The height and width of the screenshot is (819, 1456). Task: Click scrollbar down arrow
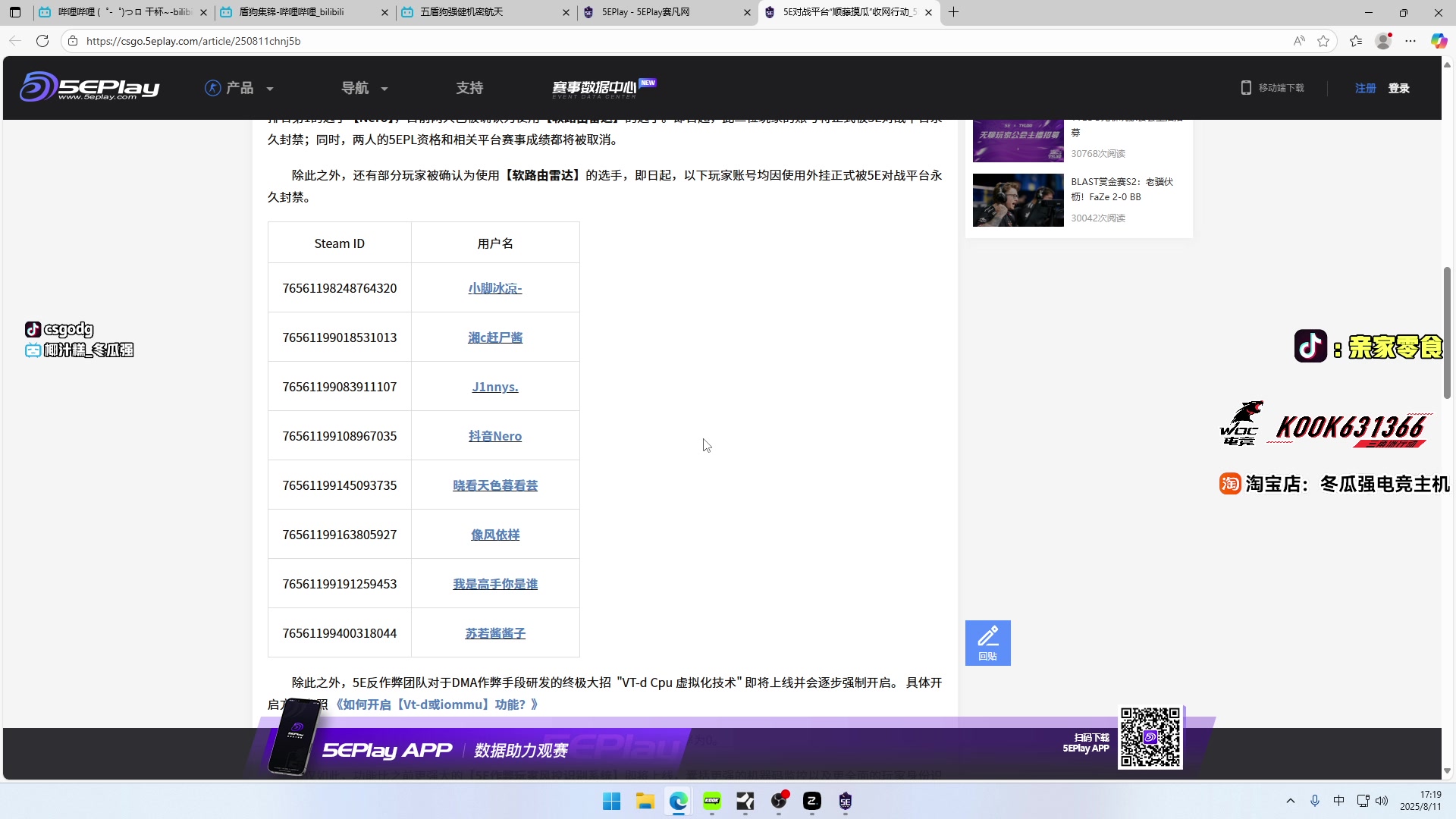tap(1447, 771)
